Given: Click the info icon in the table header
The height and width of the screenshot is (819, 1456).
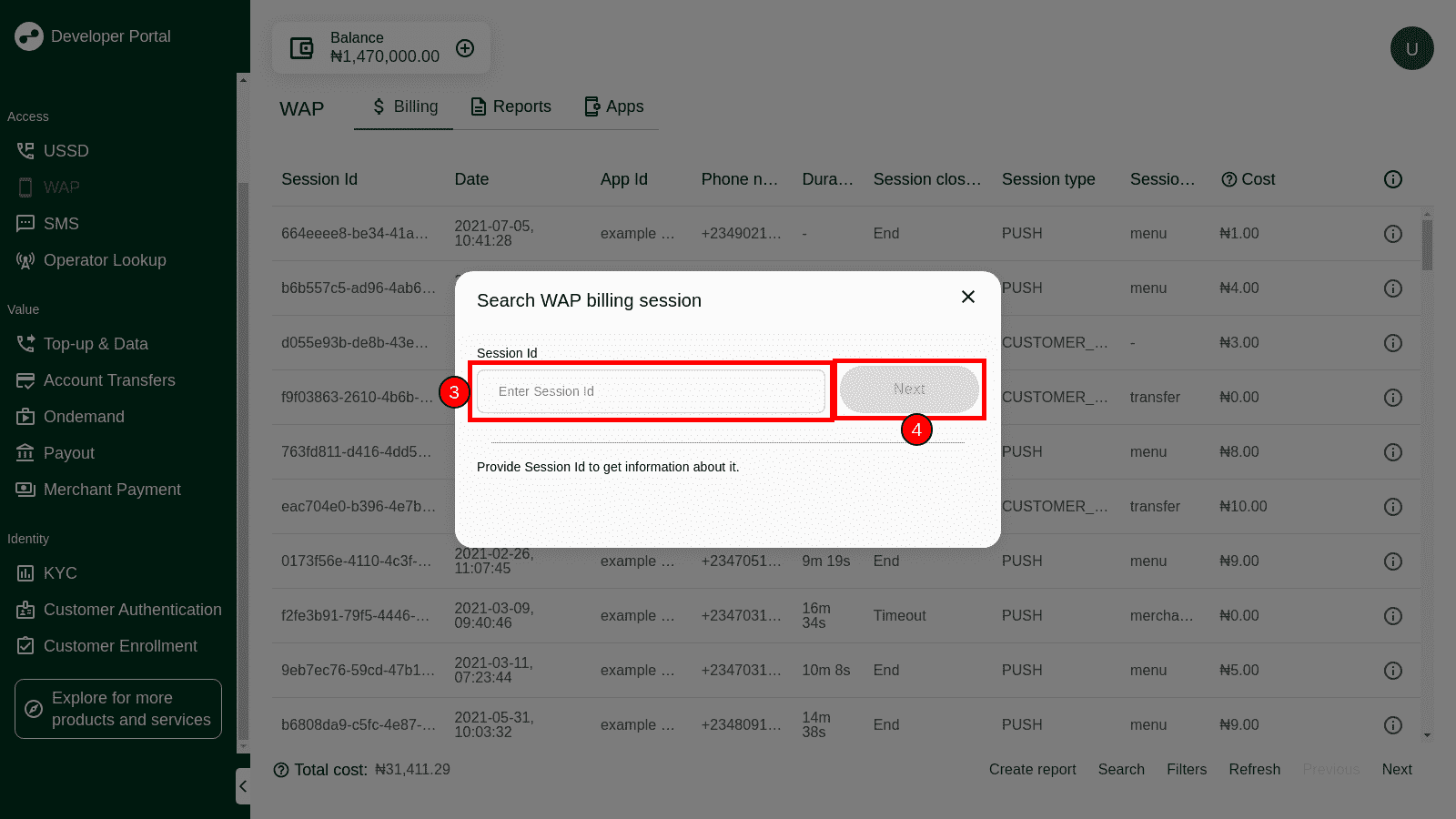Looking at the screenshot, I should (x=1392, y=179).
